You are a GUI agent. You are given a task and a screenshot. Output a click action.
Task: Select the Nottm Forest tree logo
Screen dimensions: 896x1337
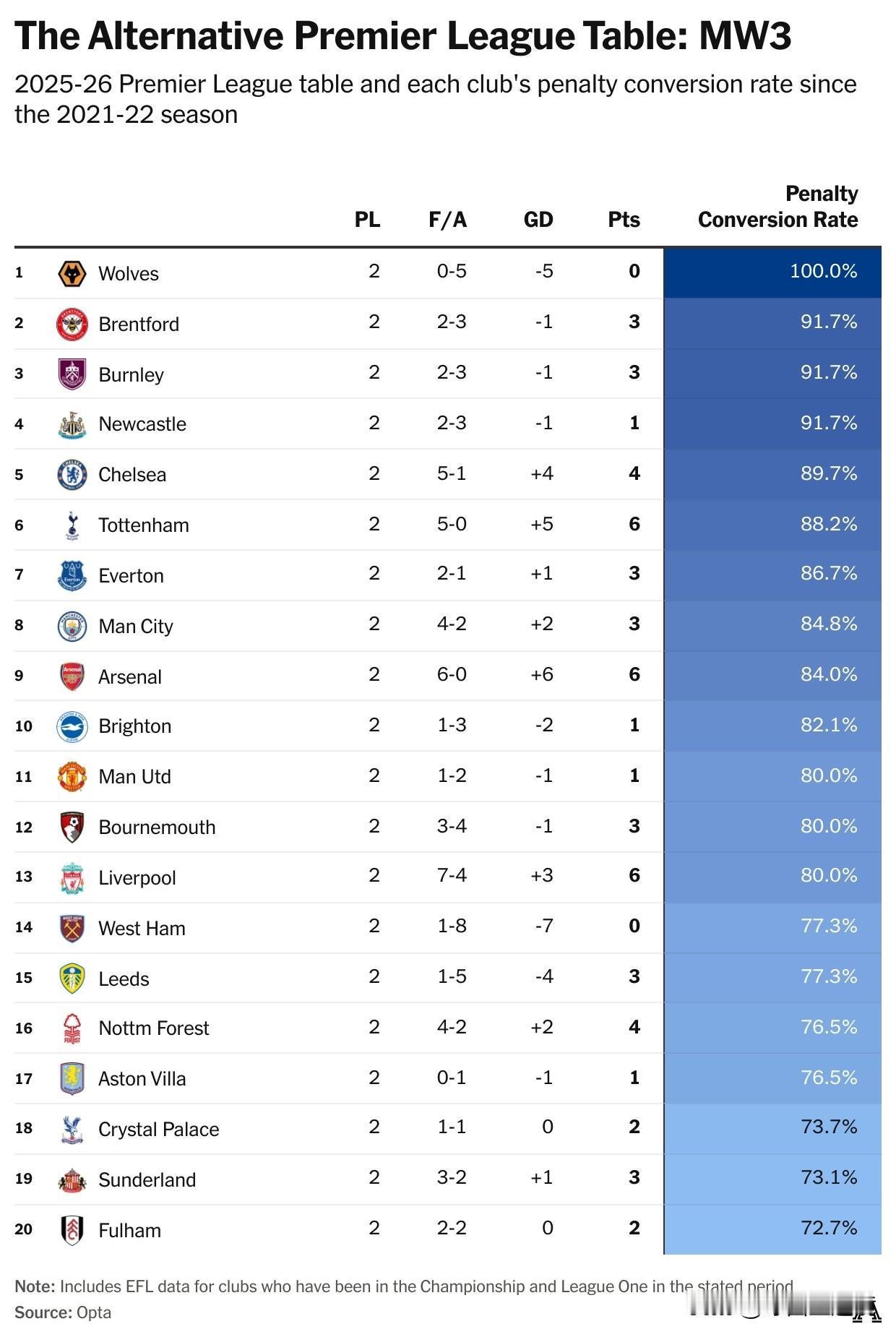pyautogui.click(x=72, y=1028)
